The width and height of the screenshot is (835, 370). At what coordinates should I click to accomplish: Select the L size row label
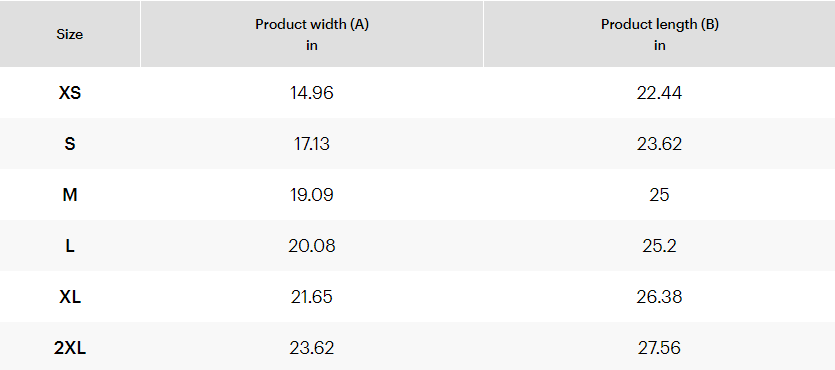coord(70,246)
